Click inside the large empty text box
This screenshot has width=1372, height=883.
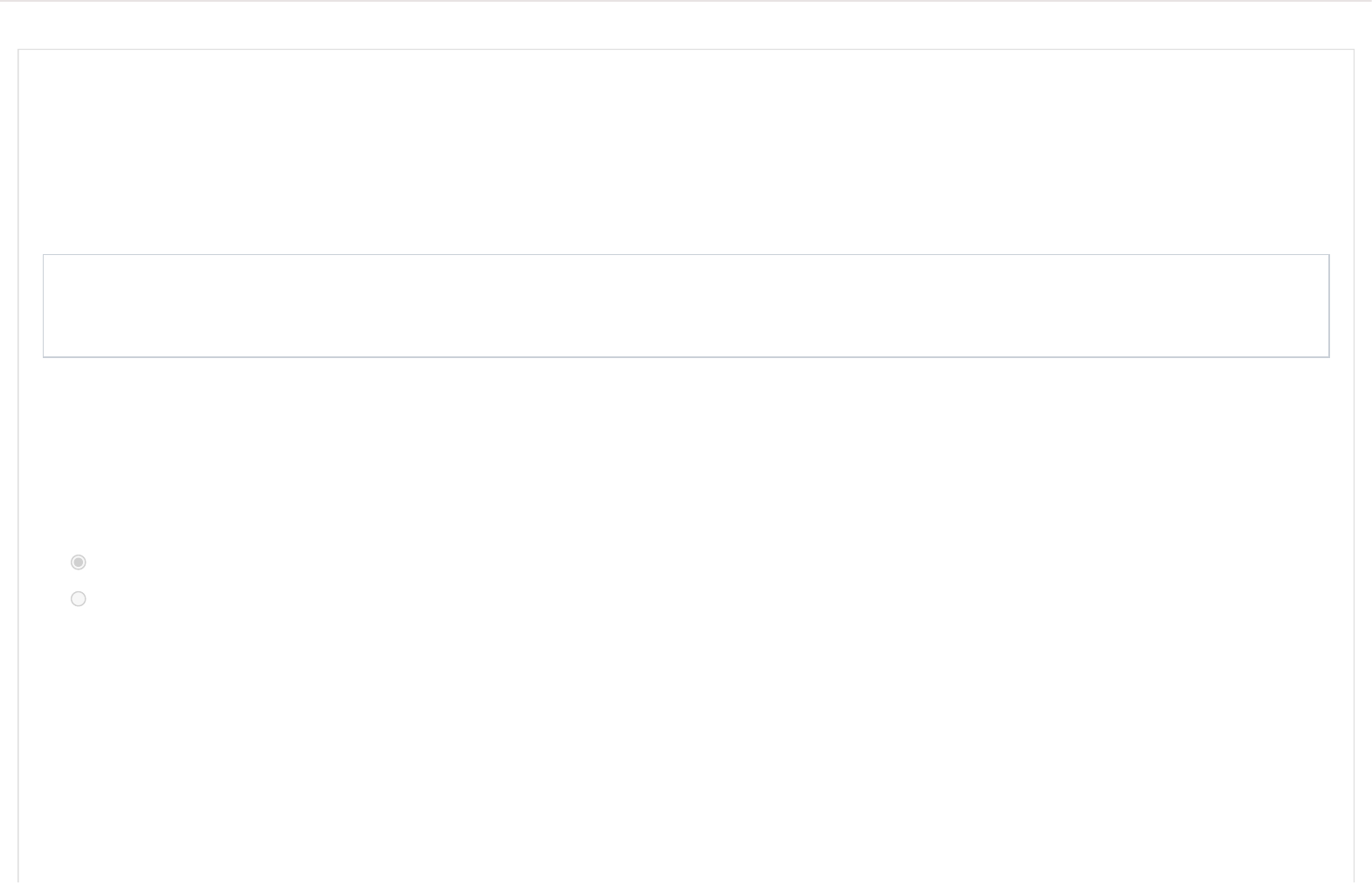pos(686,306)
